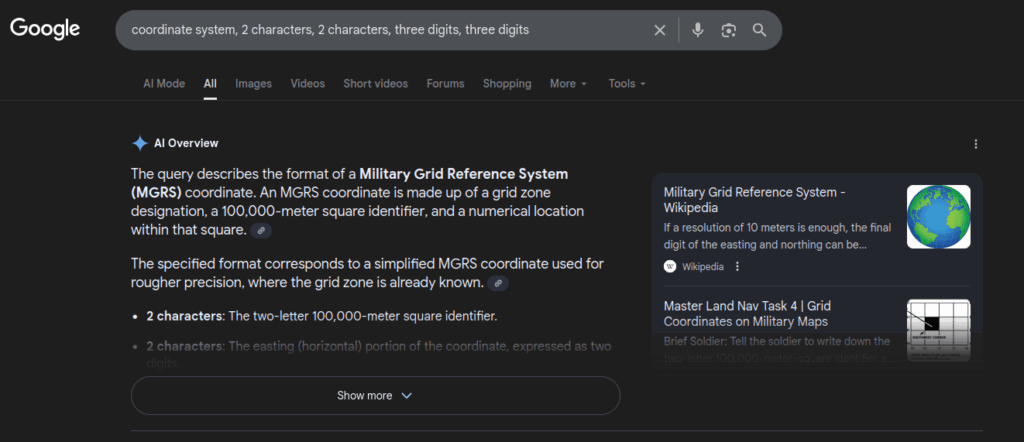Switch to AI Mode tab
This screenshot has height=442, width=1024.
(164, 84)
